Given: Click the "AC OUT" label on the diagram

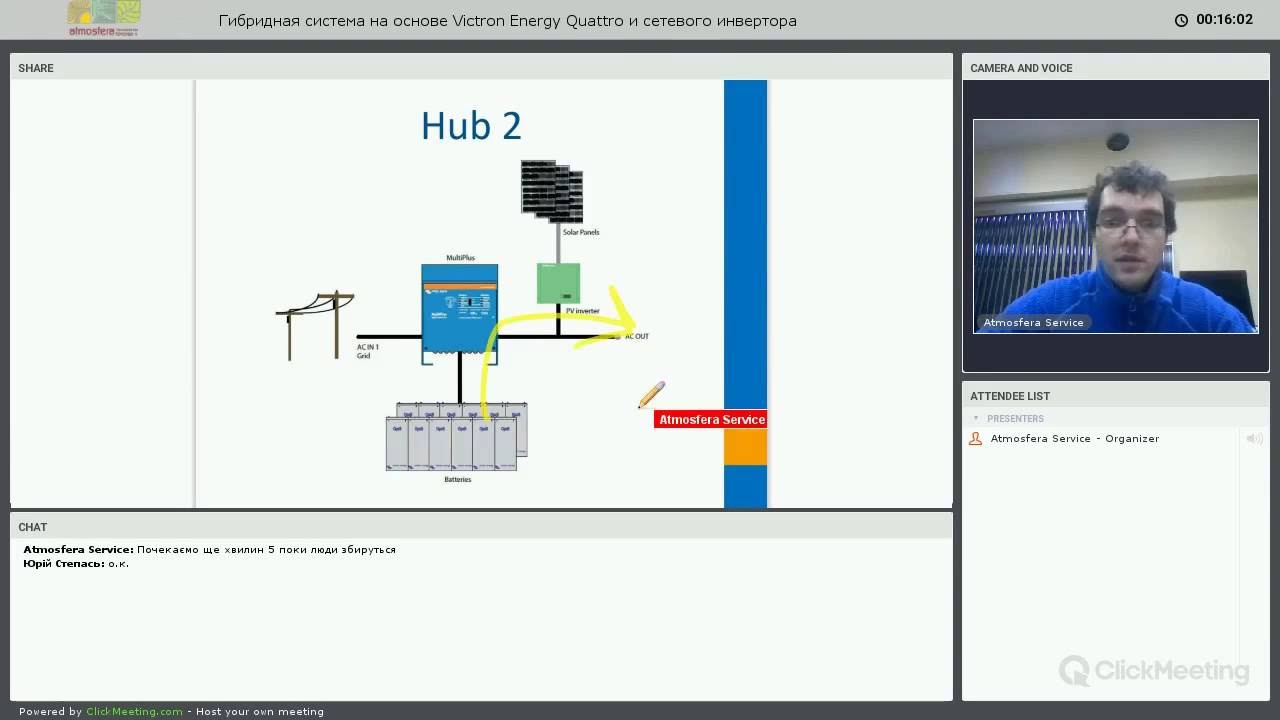Looking at the screenshot, I should click(637, 336).
